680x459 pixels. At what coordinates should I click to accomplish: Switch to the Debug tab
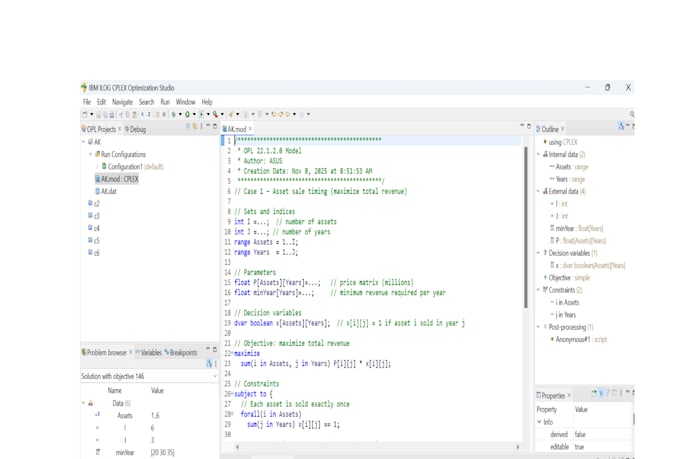(x=135, y=129)
